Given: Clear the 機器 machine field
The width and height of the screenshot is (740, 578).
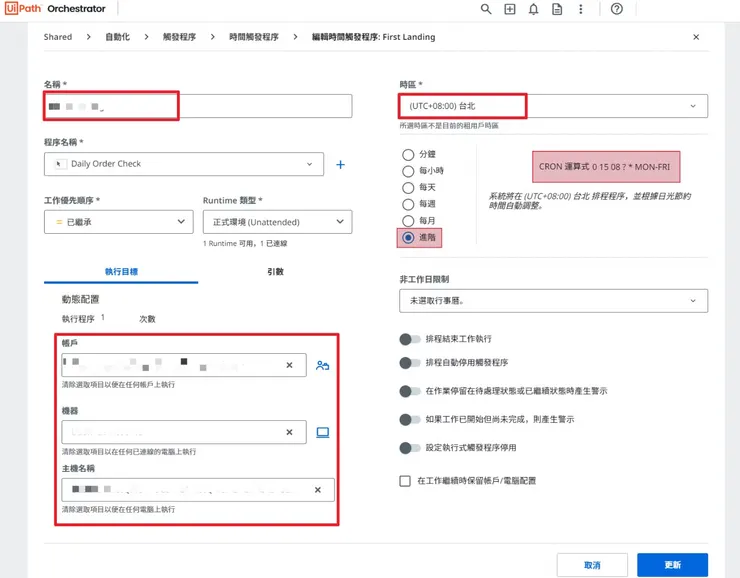Looking at the screenshot, I should 289,432.
